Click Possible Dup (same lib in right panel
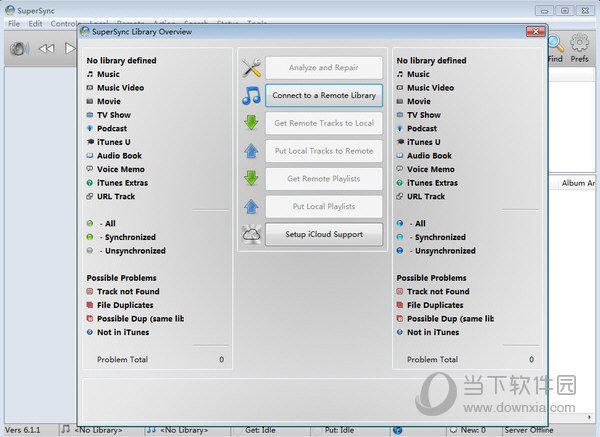 [x=450, y=319]
